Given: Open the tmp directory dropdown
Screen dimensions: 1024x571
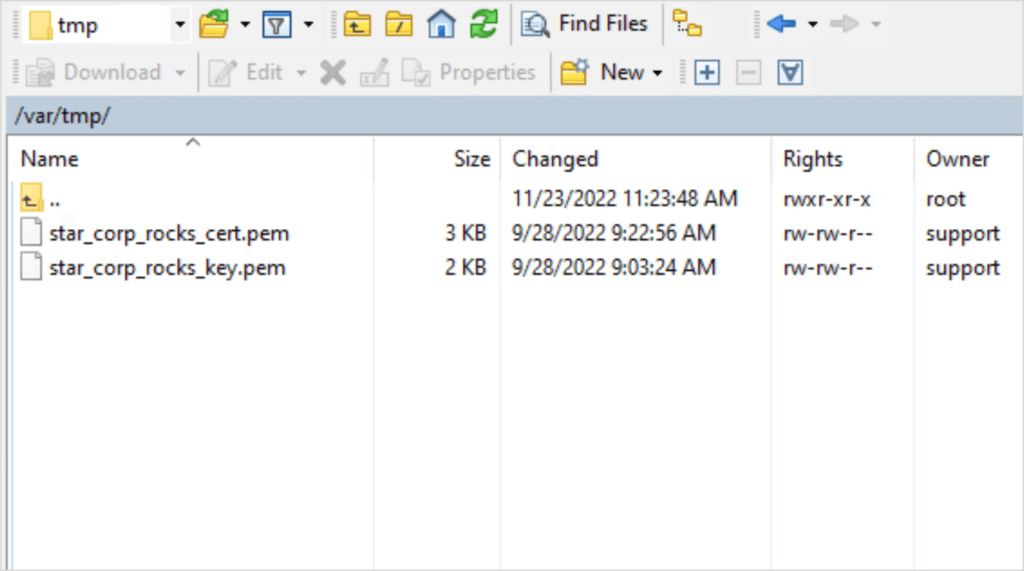Looking at the screenshot, I should (180, 24).
